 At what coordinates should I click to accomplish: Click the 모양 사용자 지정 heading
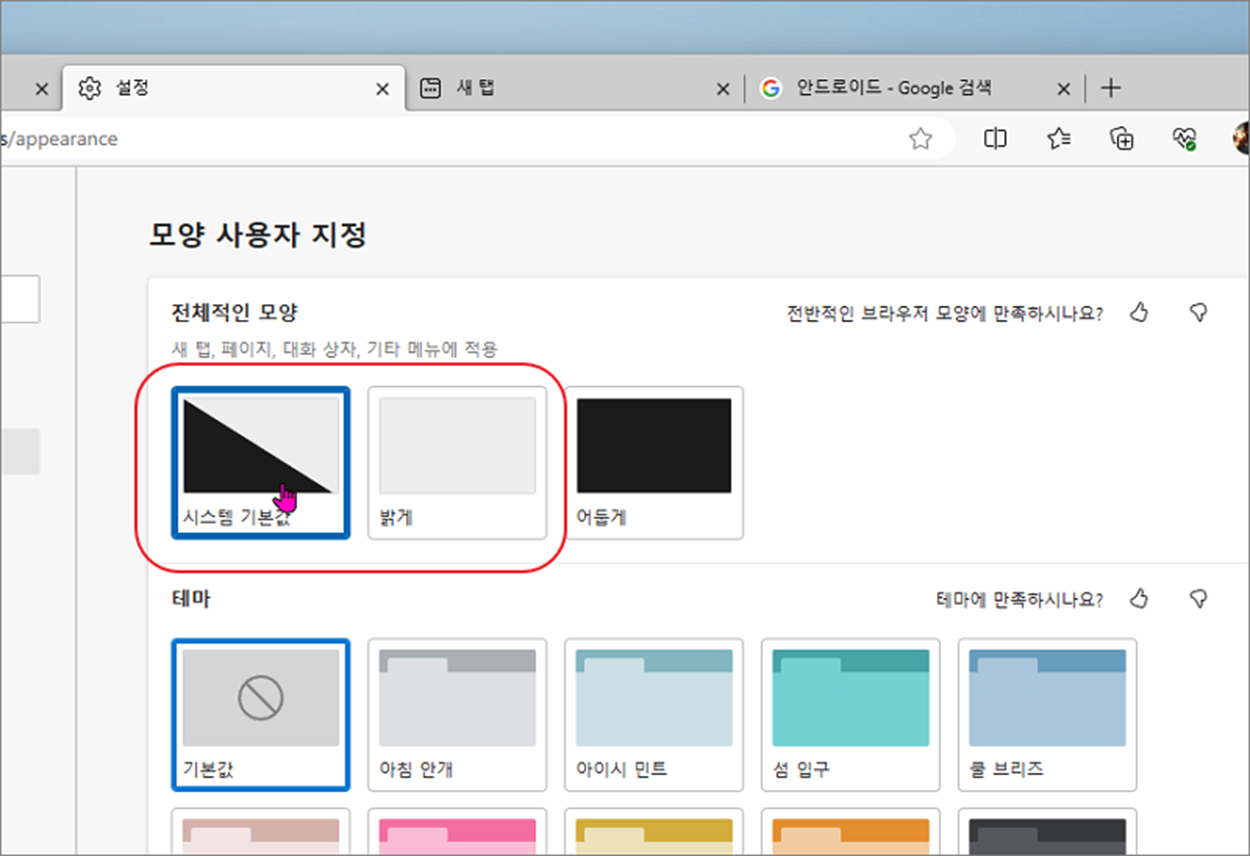[x=258, y=236]
